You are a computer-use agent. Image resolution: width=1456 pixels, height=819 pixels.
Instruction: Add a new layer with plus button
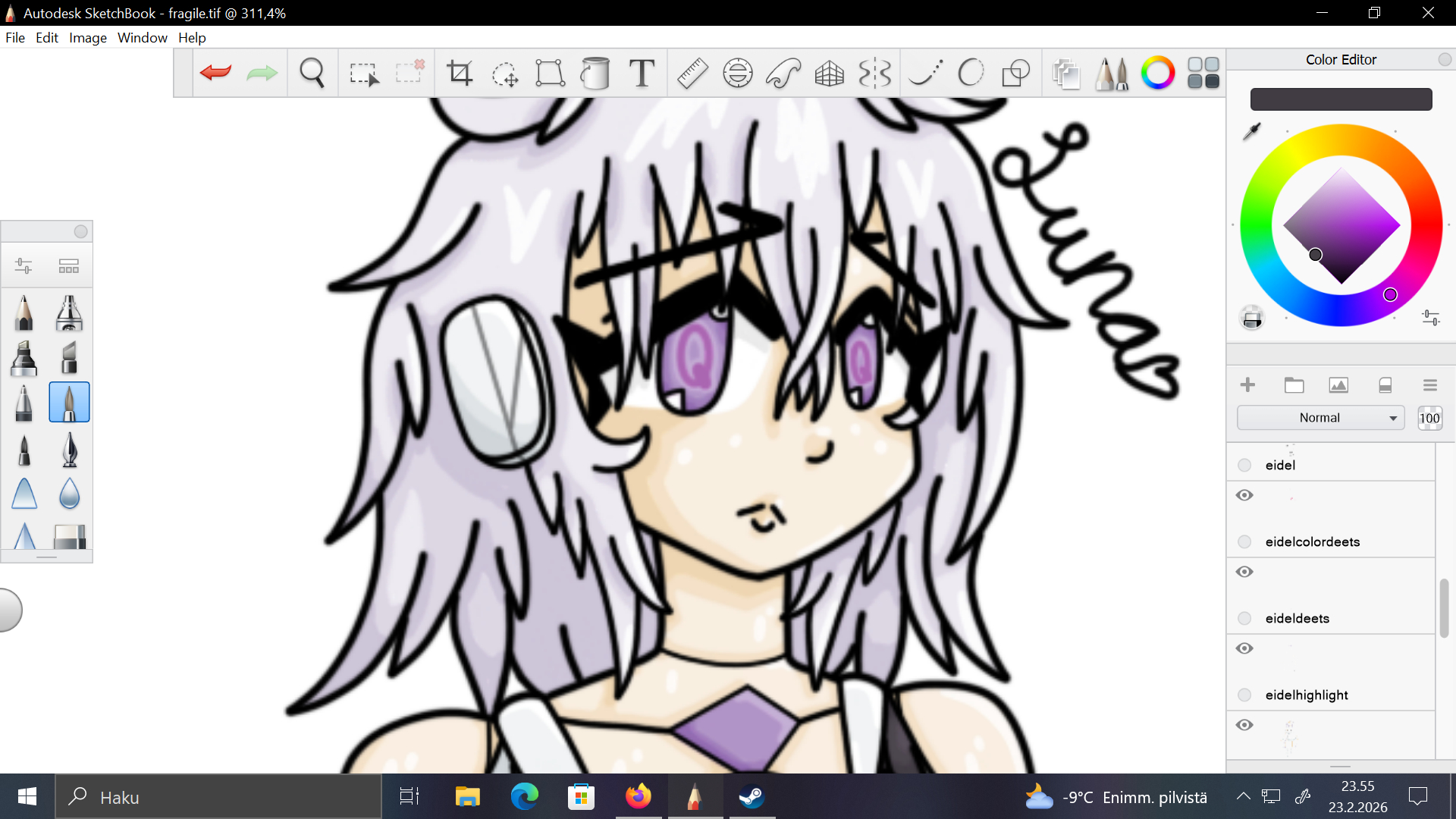pyautogui.click(x=1247, y=385)
